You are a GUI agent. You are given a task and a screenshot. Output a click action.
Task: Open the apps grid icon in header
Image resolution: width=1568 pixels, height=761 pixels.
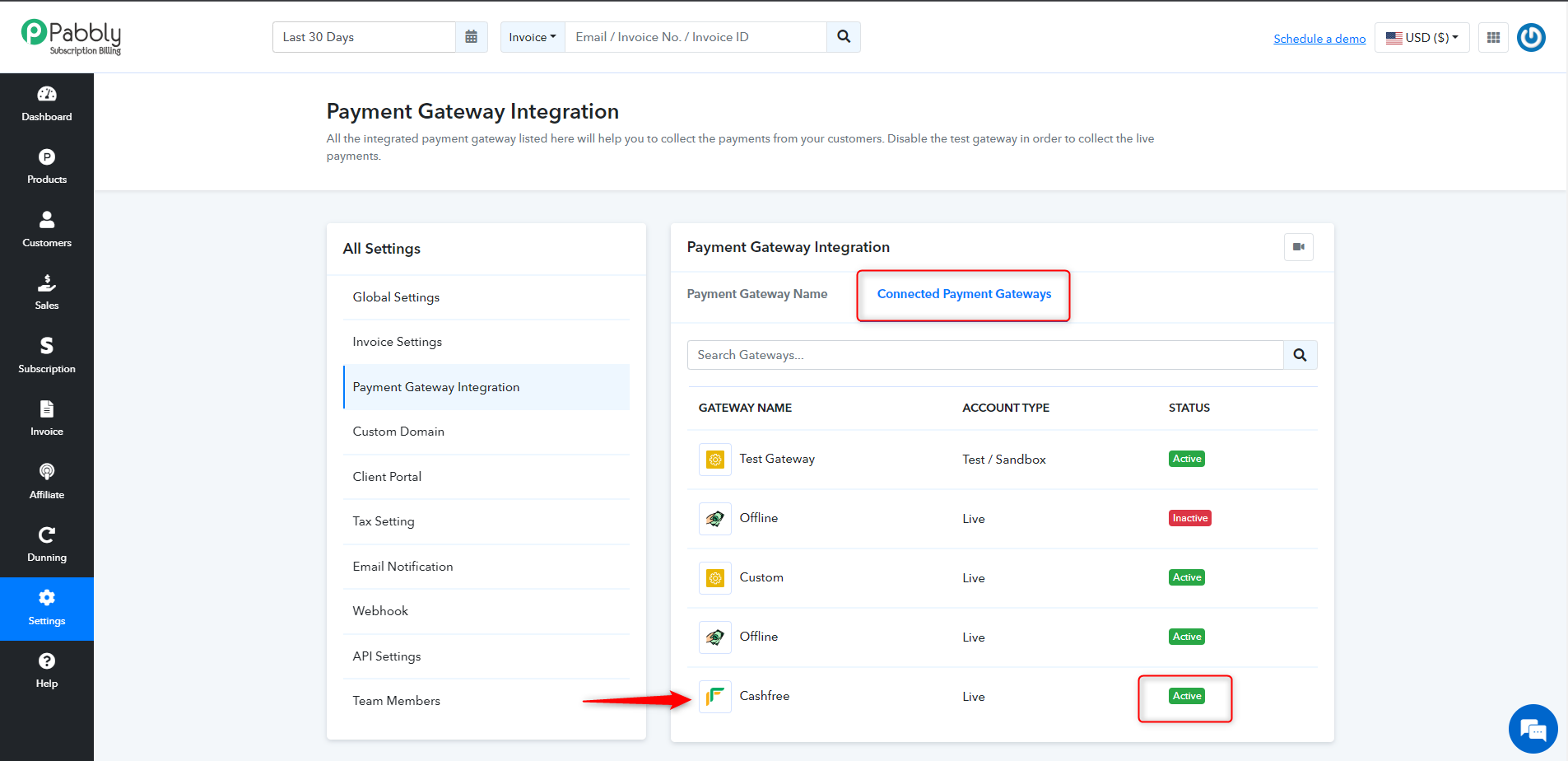pyautogui.click(x=1493, y=37)
